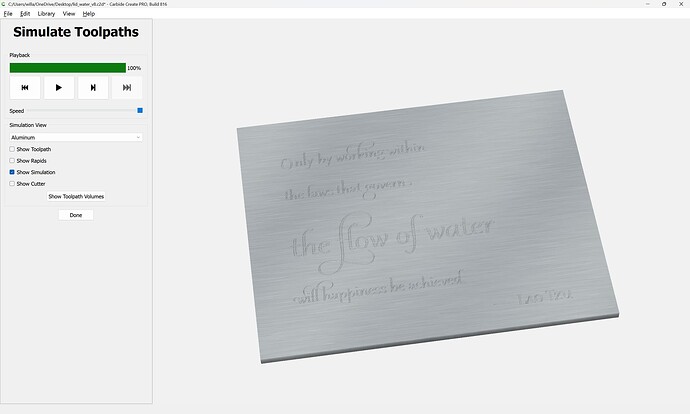Skip simulation to the end
The height and width of the screenshot is (414, 690).
click(127, 88)
